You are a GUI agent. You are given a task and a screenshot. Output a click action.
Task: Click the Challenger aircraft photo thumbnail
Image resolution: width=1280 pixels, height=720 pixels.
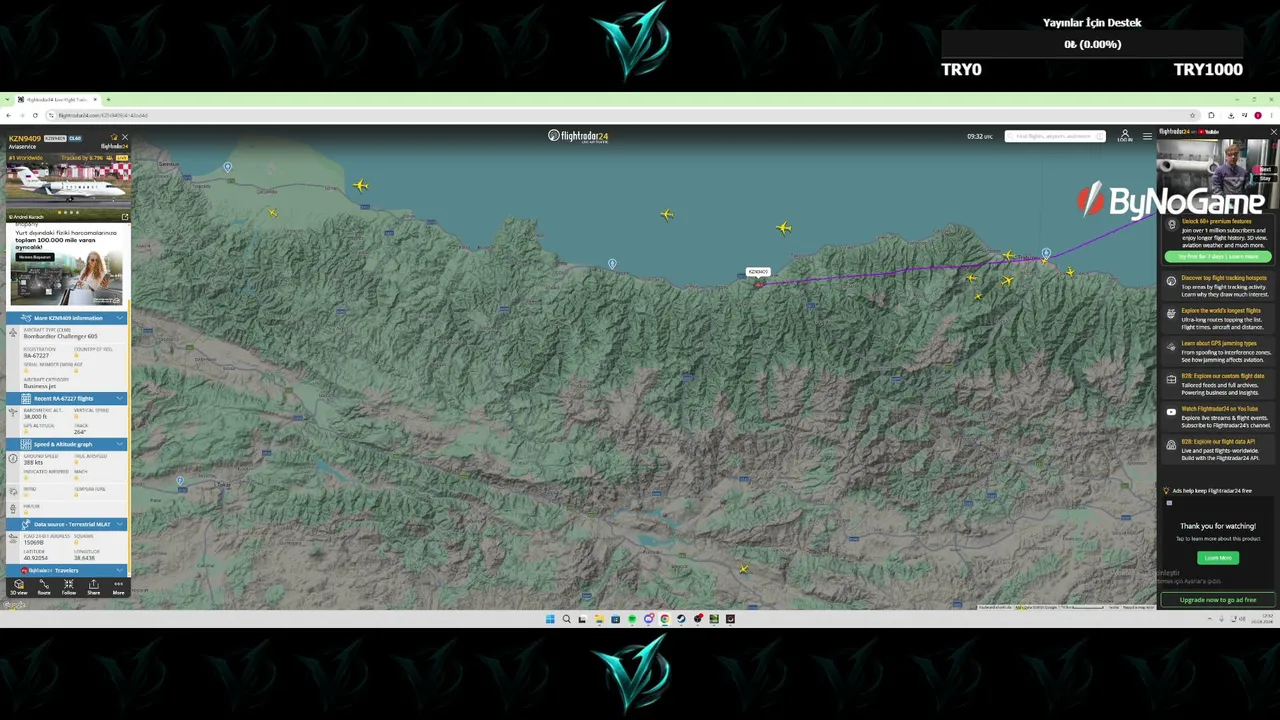click(68, 186)
